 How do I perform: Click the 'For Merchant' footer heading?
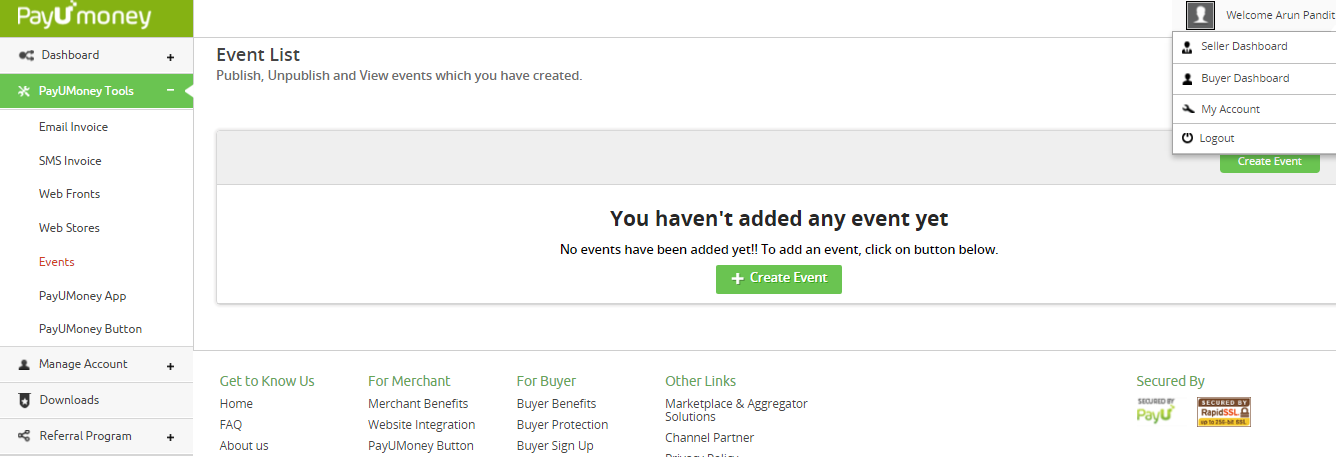pyautogui.click(x=409, y=381)
